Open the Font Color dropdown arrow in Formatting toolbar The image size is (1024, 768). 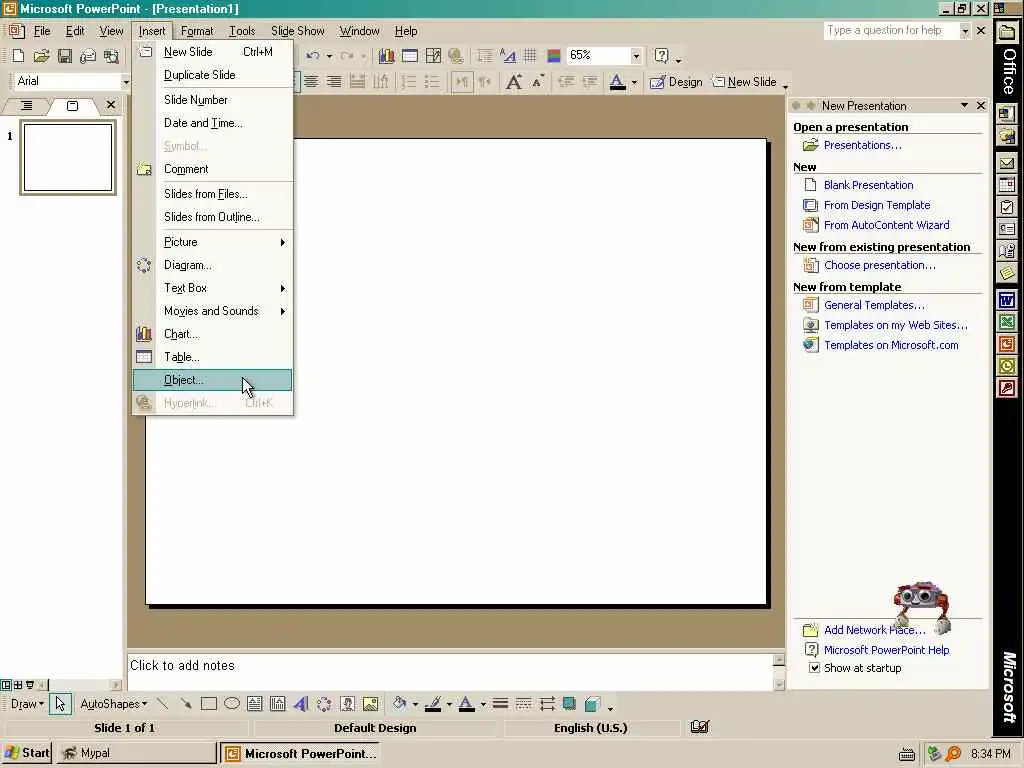coord(633,82)
